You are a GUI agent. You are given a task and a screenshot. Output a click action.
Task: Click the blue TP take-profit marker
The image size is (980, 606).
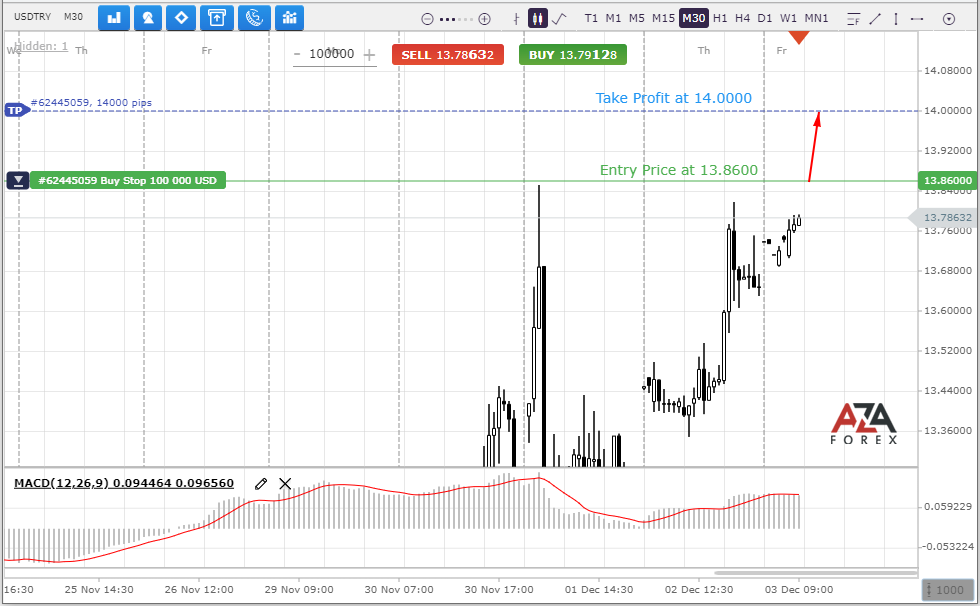[17, 111]
